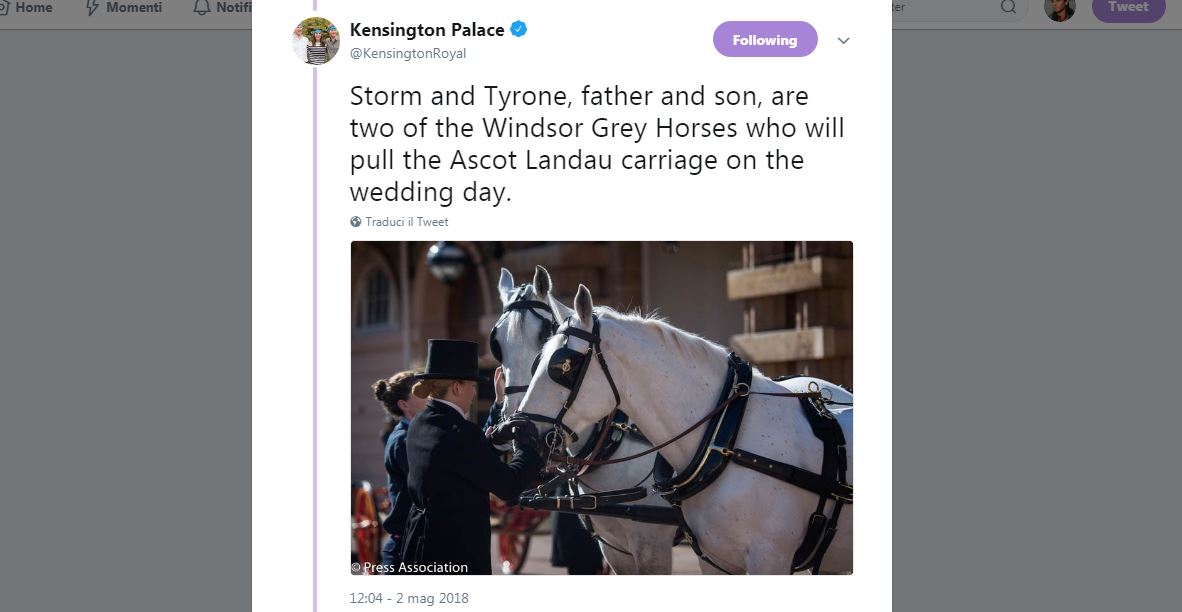Image resolution: width=1182 pixels, height=612 pixels.
Task: Expand the tweet options chevron
Action: [843, 41]
